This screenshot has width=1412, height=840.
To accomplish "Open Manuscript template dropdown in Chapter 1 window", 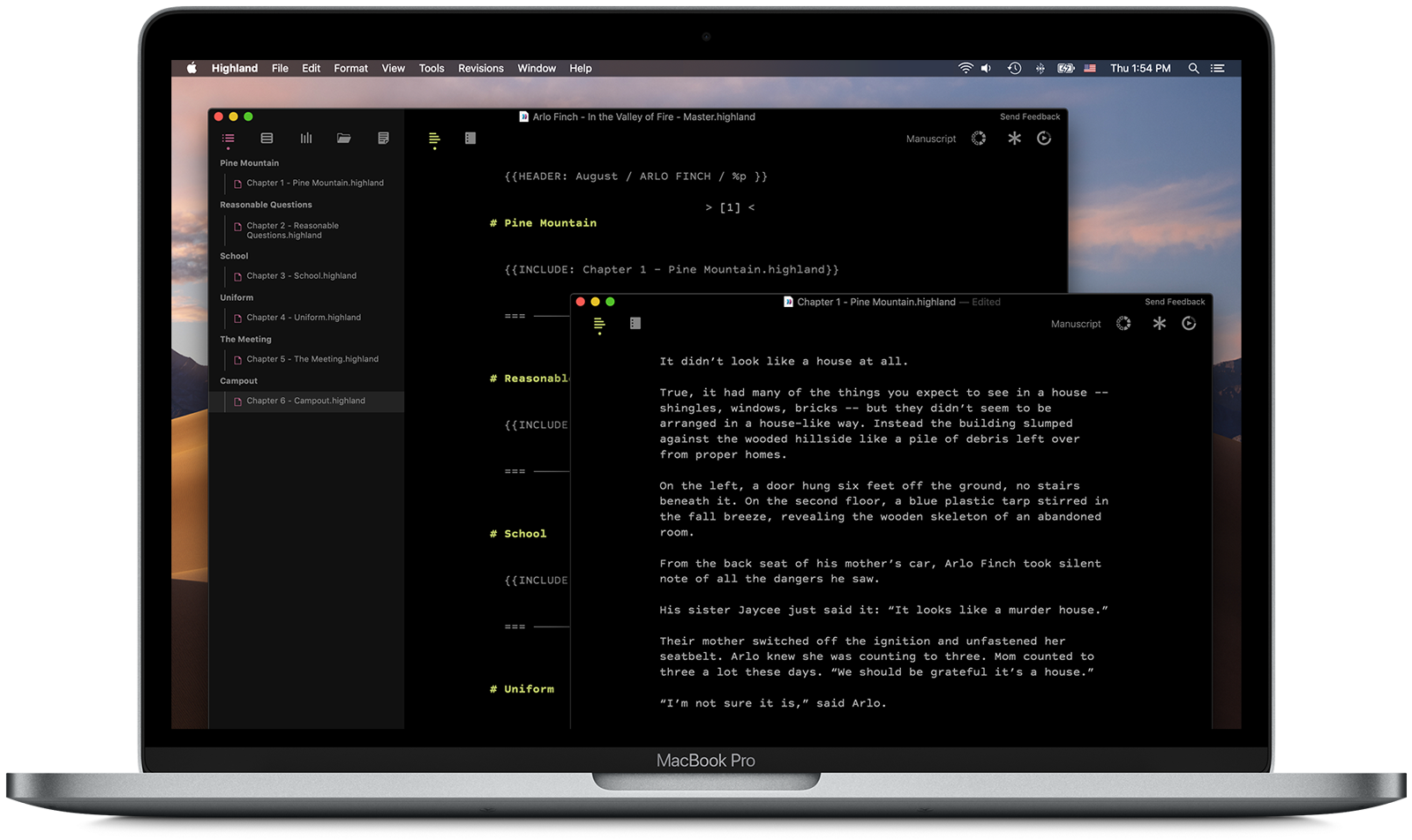I will pyautogui.click(x=1075, y=325).
